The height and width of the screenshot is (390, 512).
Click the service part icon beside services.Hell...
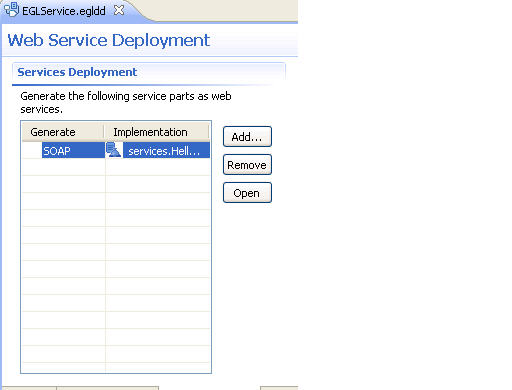(113, 150)
